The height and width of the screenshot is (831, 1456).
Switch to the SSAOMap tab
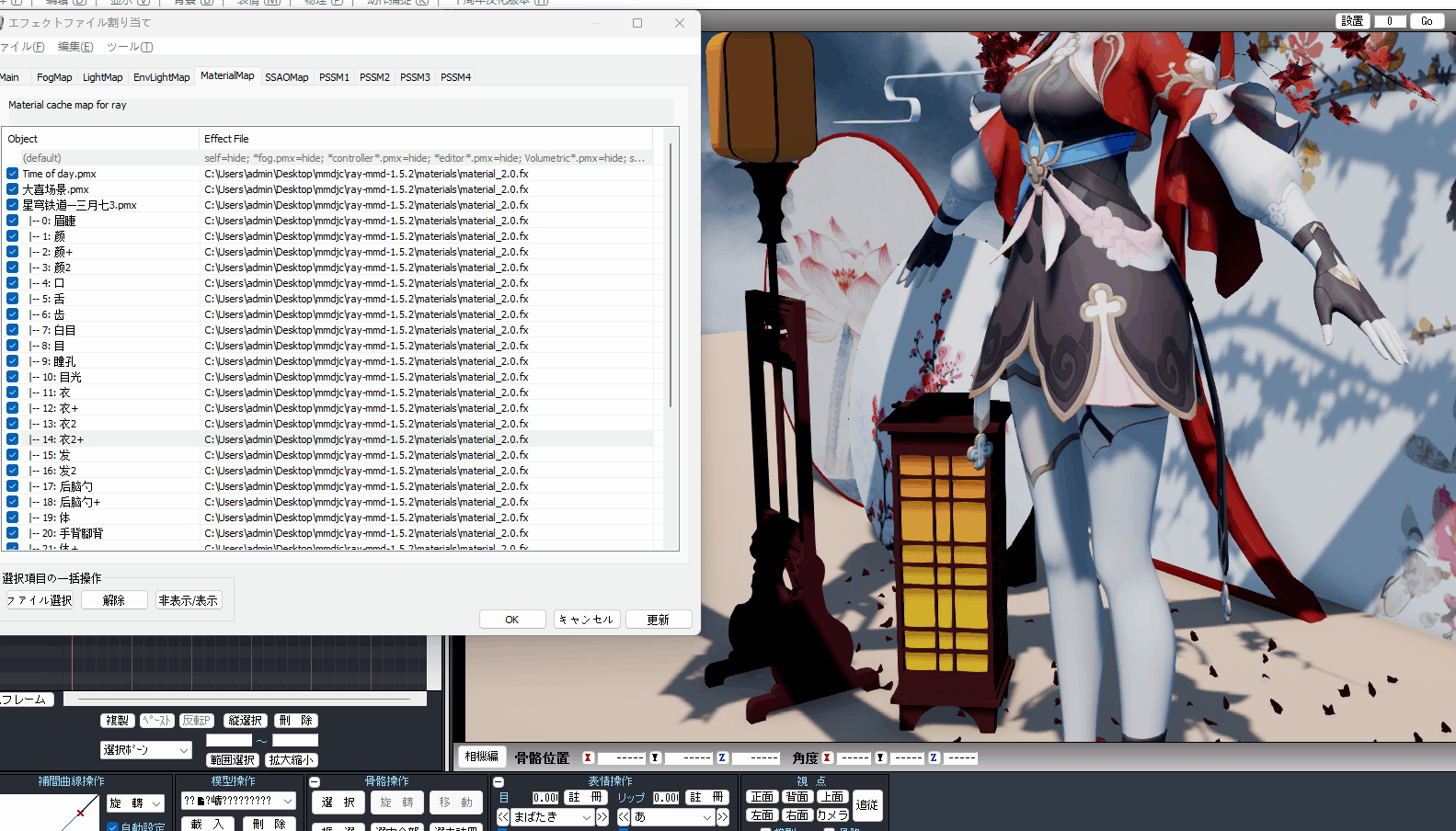point(287,77)
